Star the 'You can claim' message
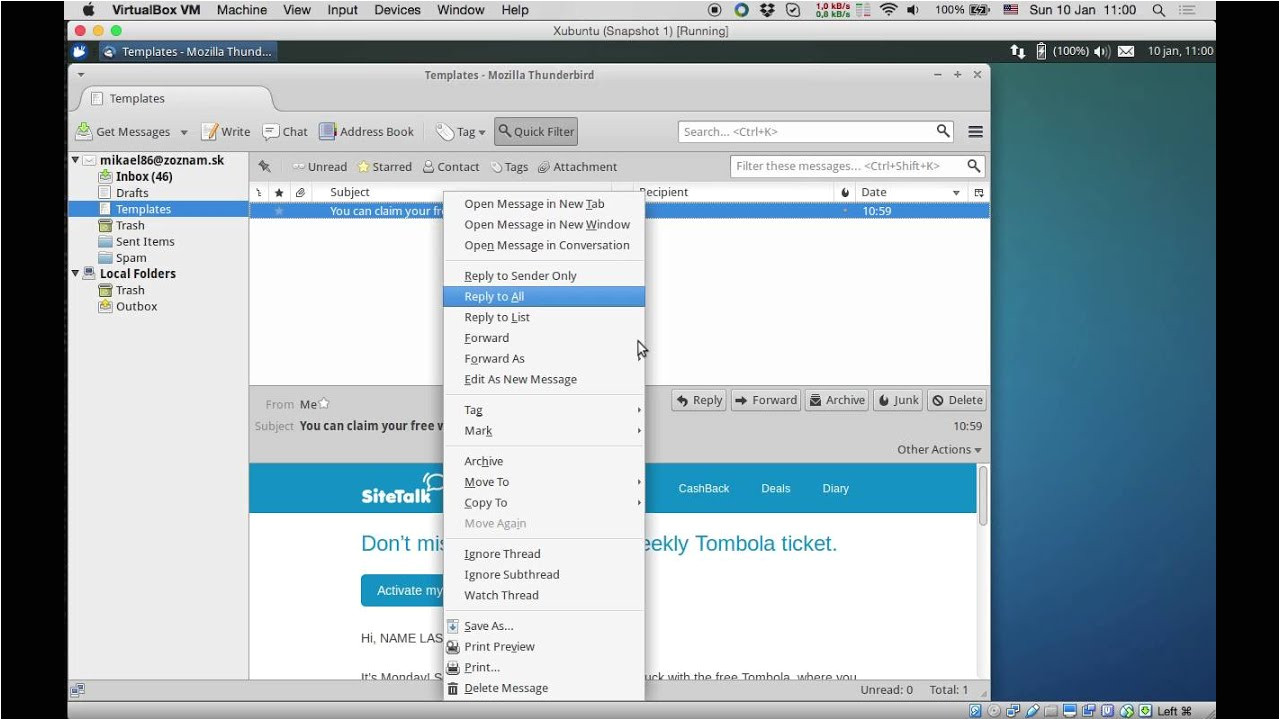This screenshot has width=1280, height=720. coord(279,211)
